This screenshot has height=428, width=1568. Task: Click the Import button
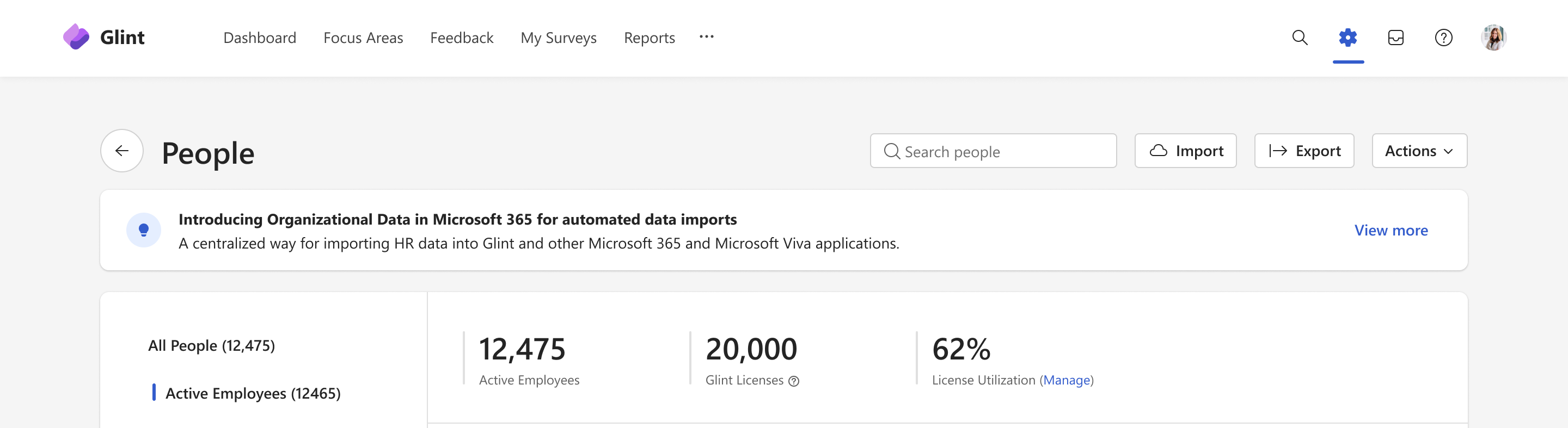(1185, 151)
